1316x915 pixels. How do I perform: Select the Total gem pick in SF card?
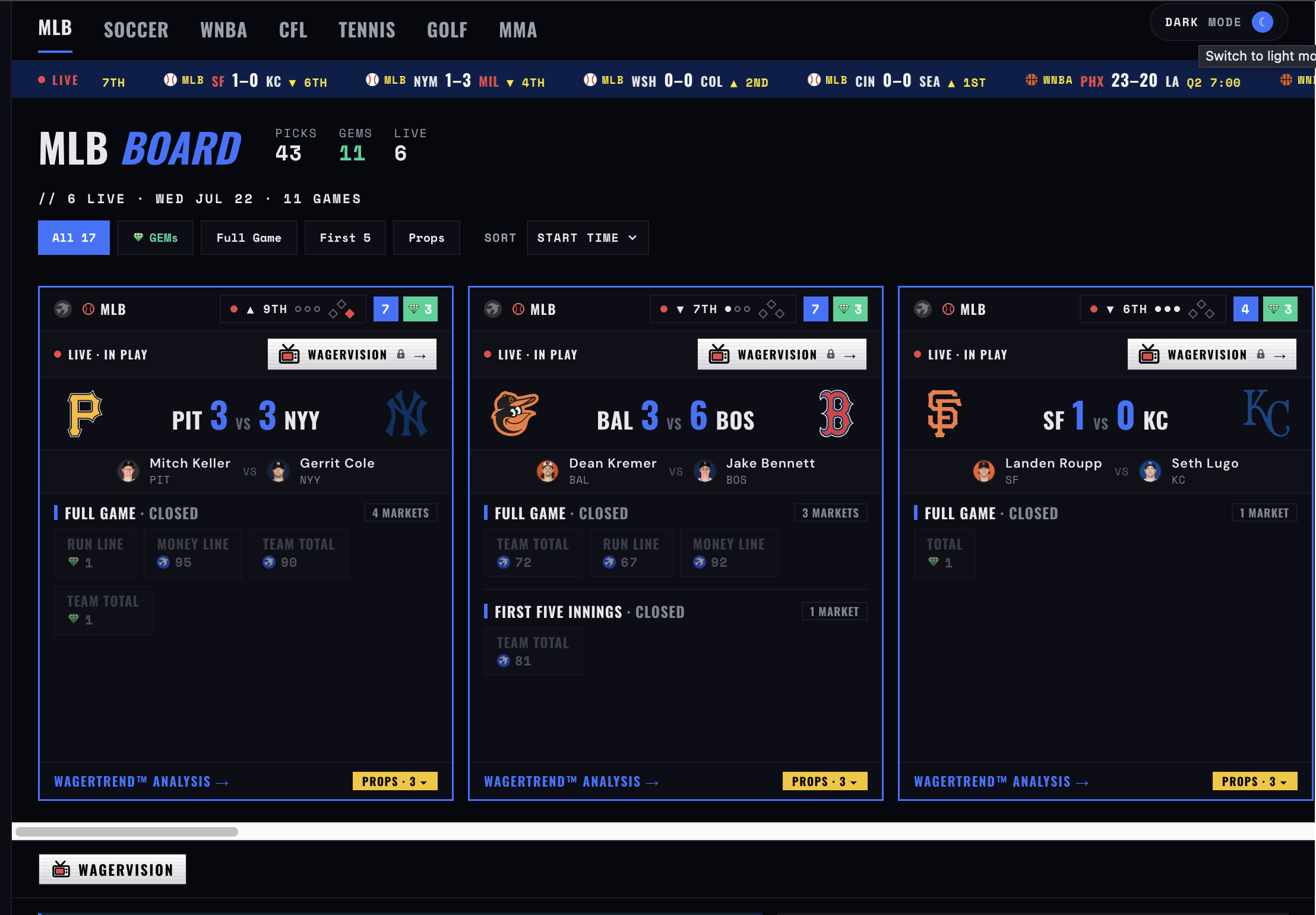click(945, 553)
